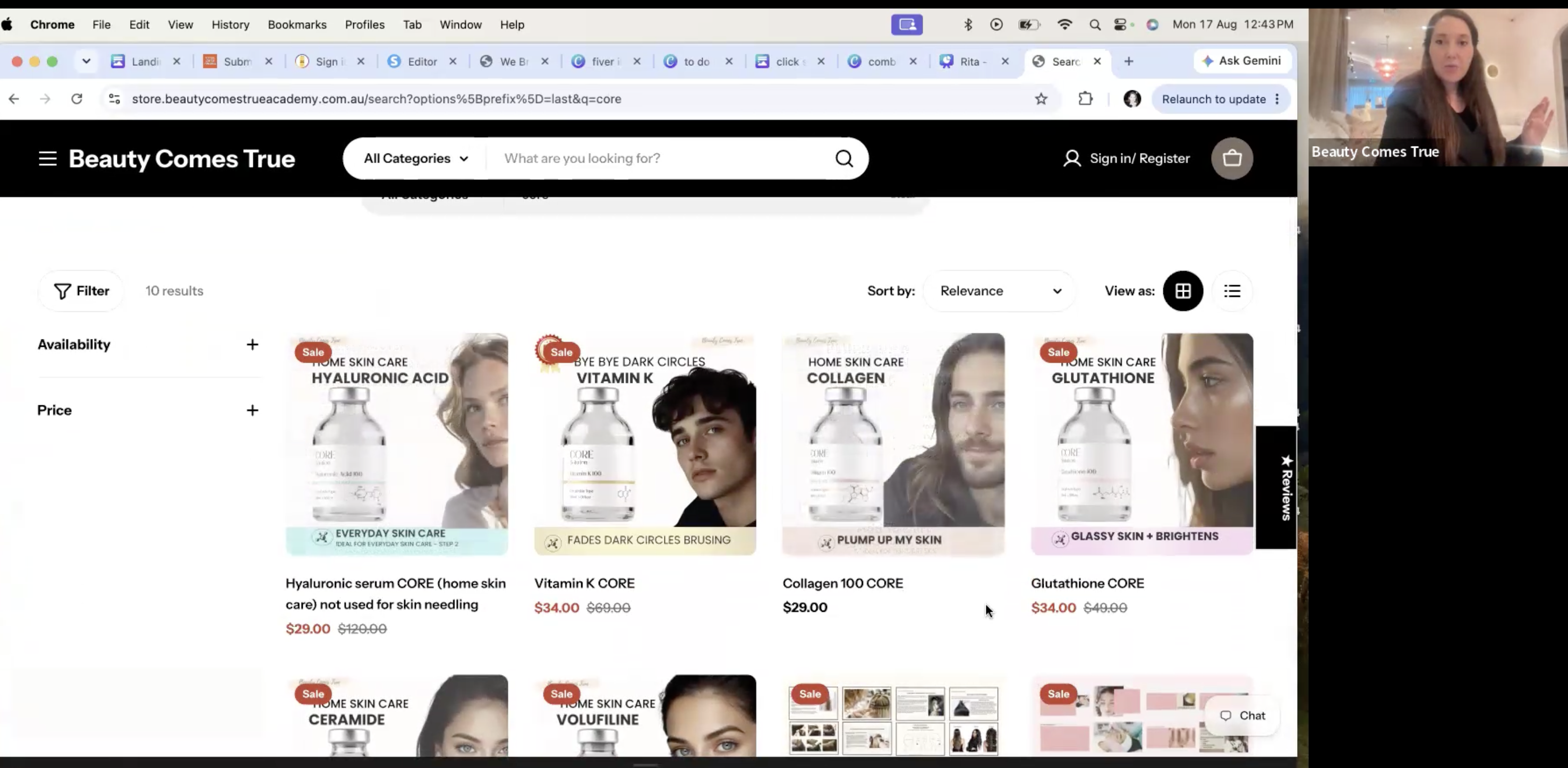Open the Profiles menu

point(364,24)
